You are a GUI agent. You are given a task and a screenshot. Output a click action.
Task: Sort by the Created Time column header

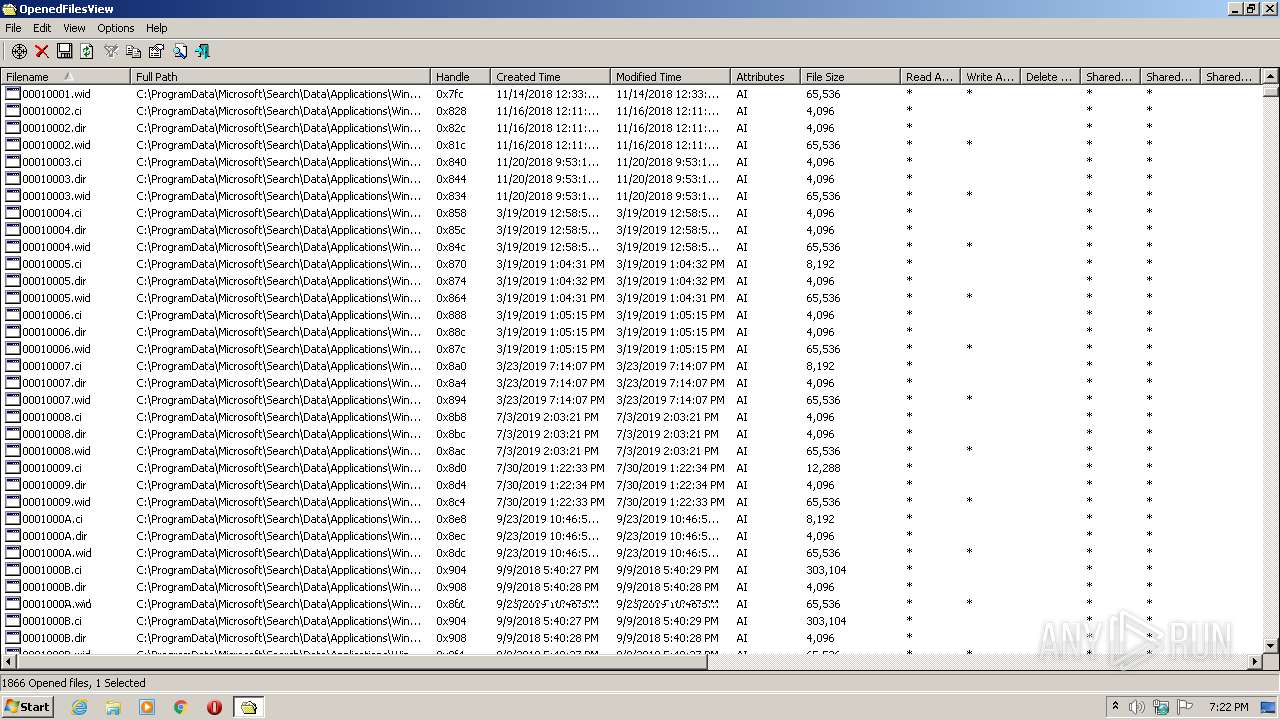pos(550,76)
